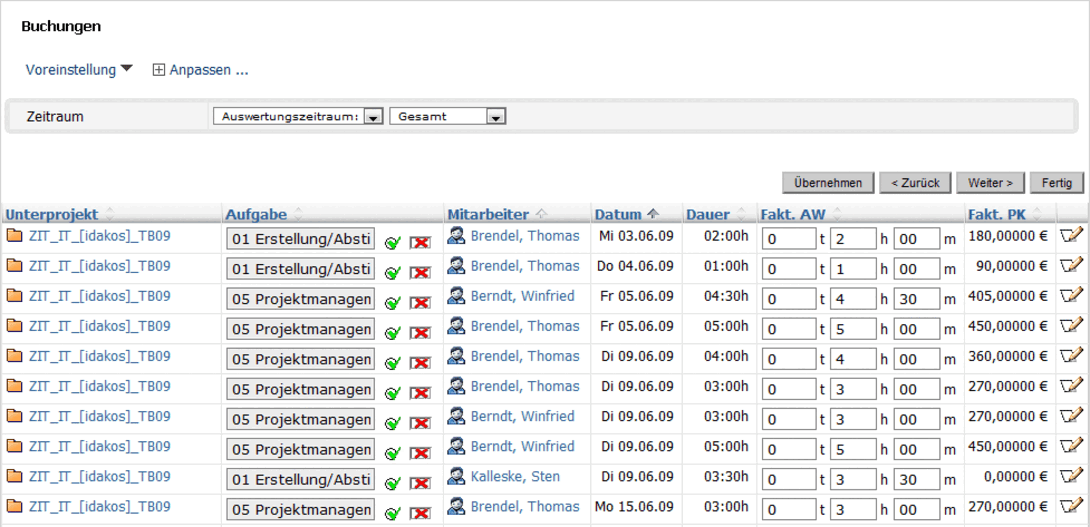Viewport: 1090px width, 527px height.
Task: Open edit icon for the 405,00000 € row
Action: coord(1071,296)
